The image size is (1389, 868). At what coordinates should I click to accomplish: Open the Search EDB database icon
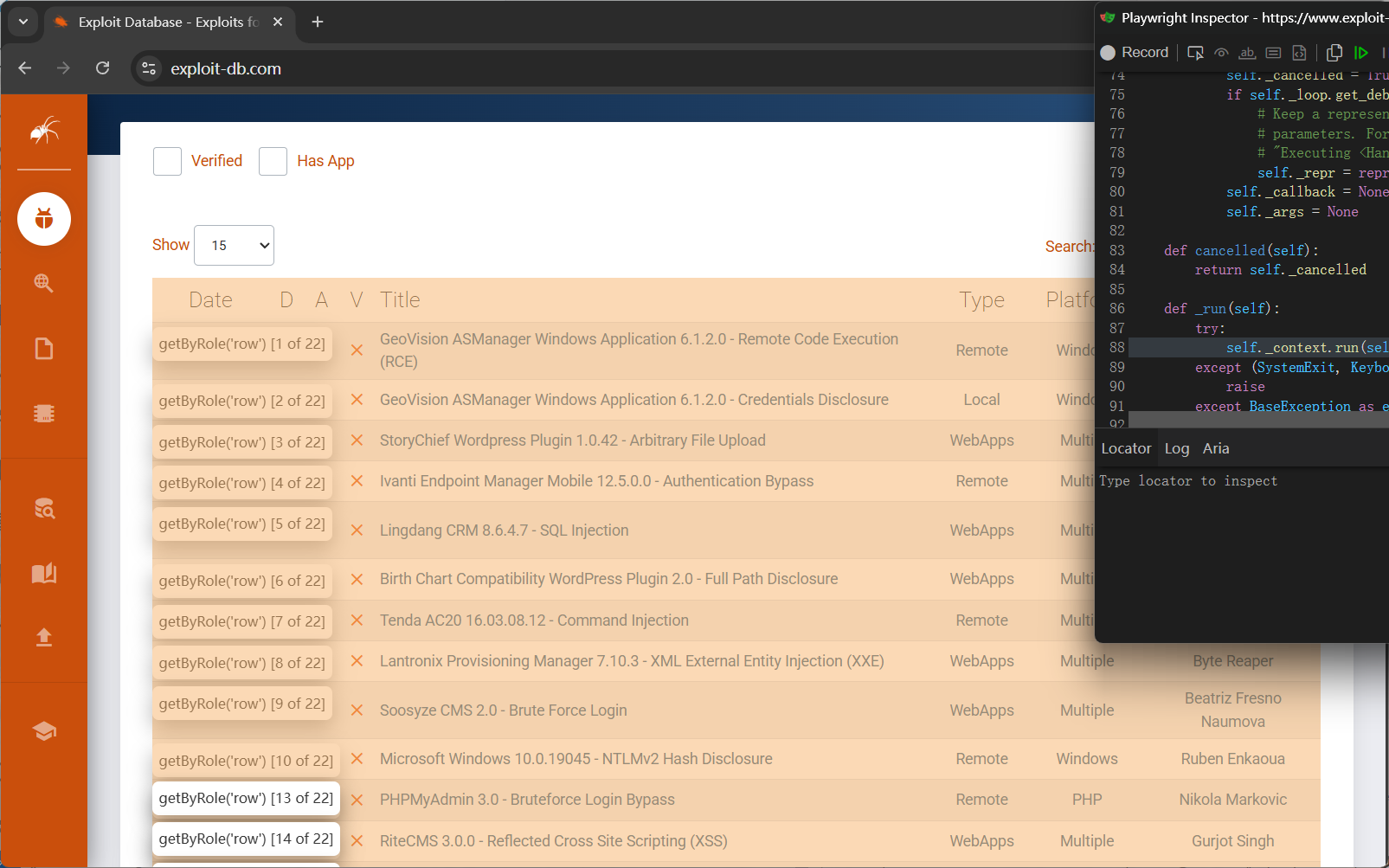tap(44, 509)
